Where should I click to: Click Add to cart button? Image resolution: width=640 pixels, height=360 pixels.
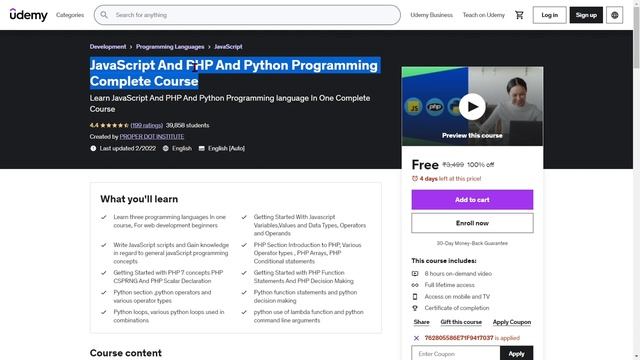pyautogui.click(x=472, y=200)
